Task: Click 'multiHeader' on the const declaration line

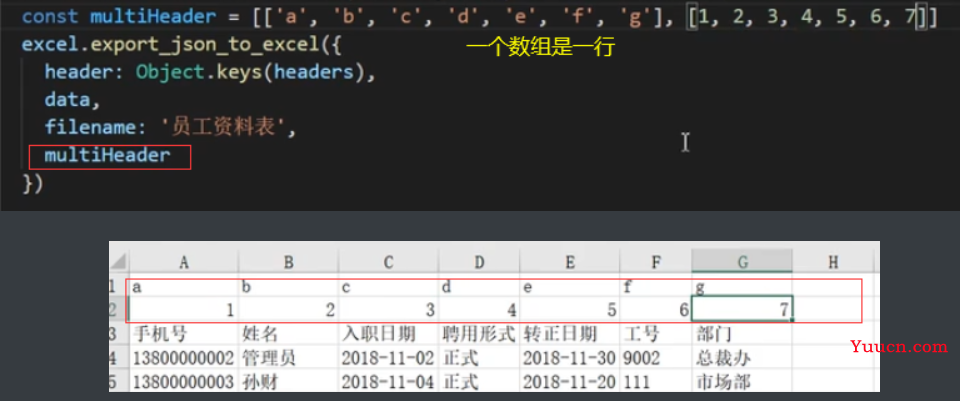Action: 153,16
